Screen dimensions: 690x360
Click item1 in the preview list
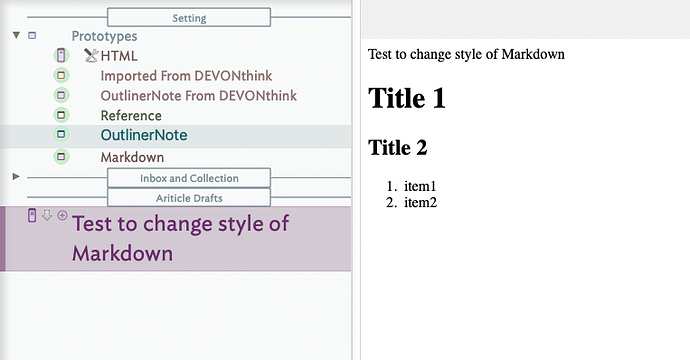point(420,186)
